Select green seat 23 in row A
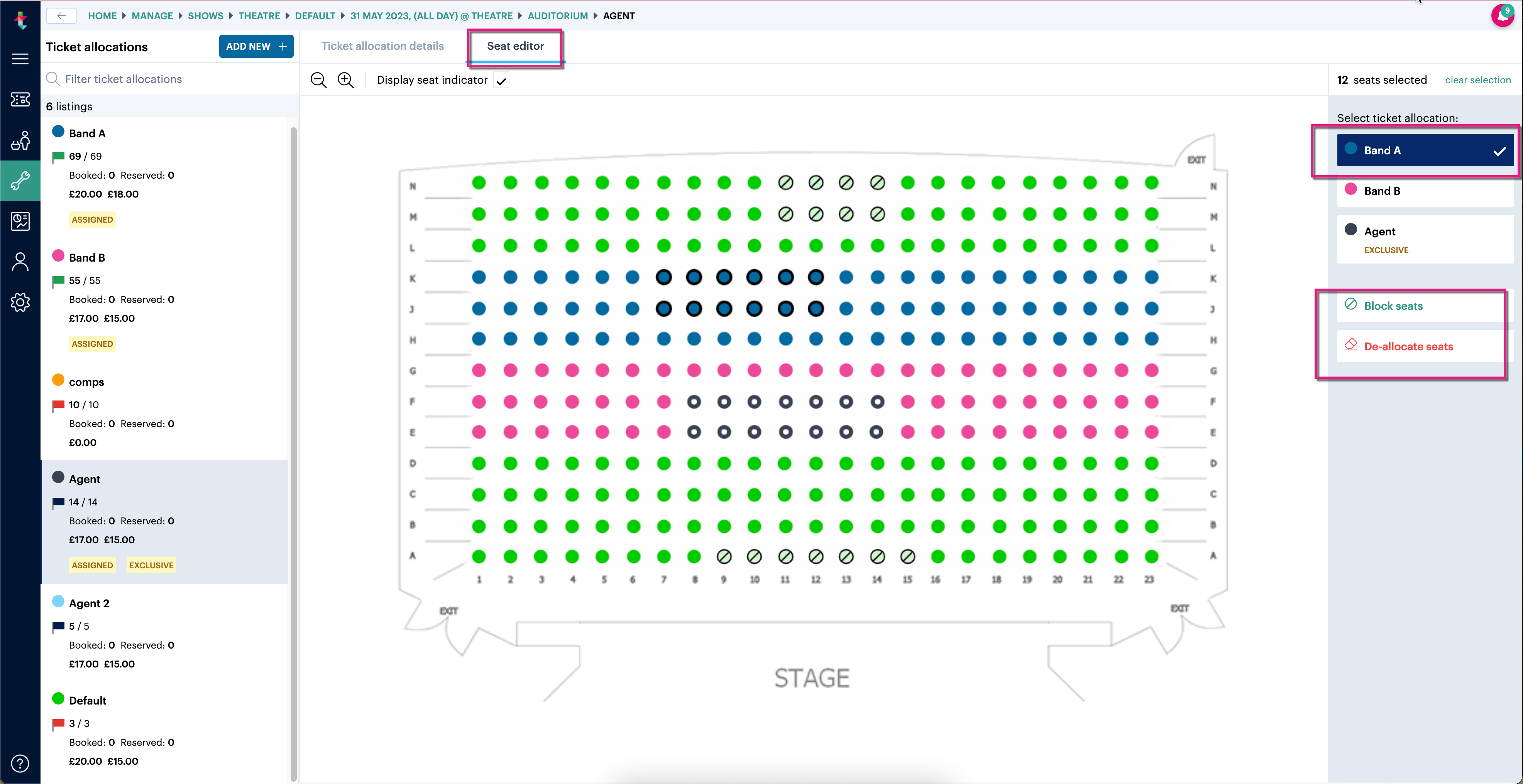The height and width of the screenshot is (784, 1523). 1151,556
